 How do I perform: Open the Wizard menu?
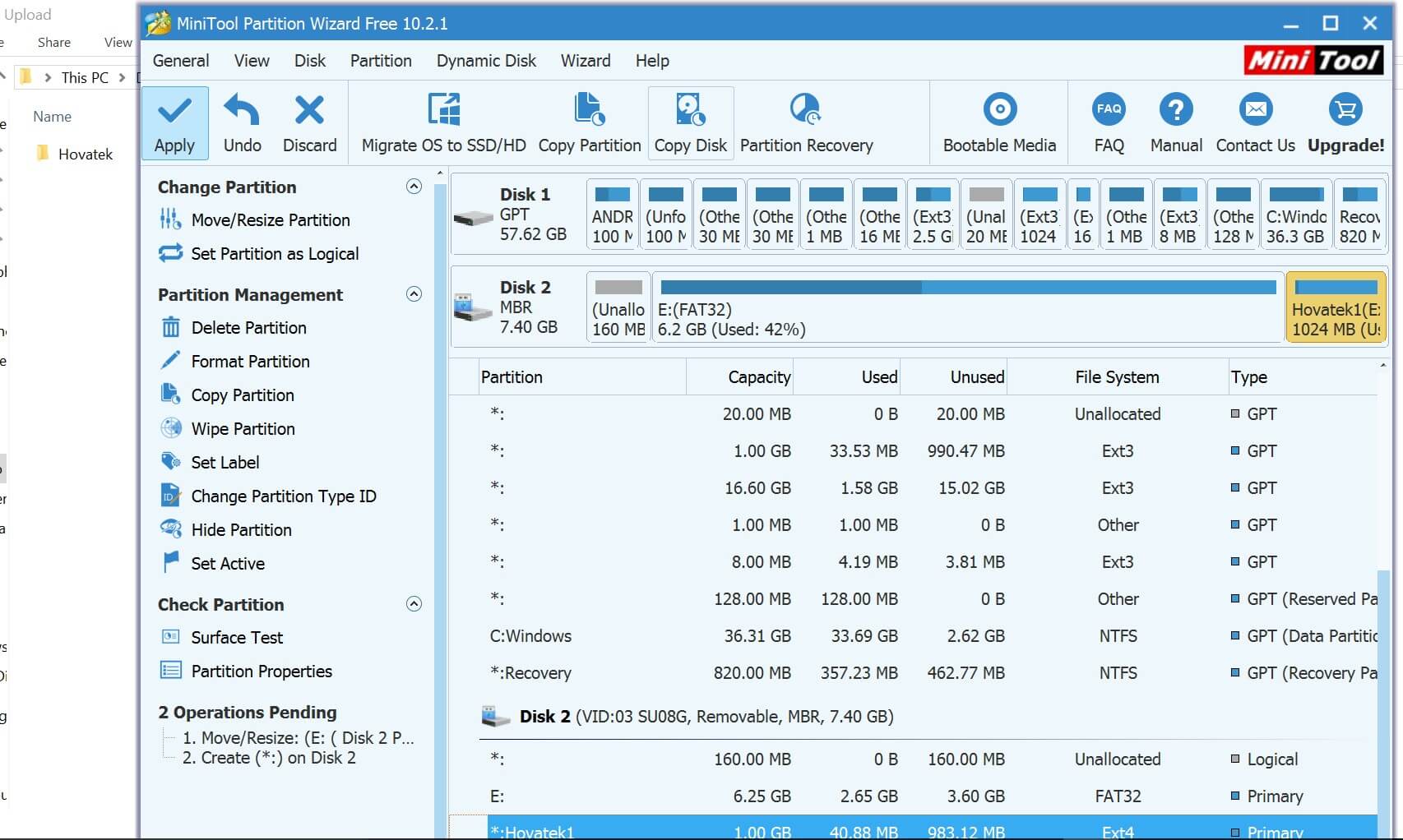(585, 61)
